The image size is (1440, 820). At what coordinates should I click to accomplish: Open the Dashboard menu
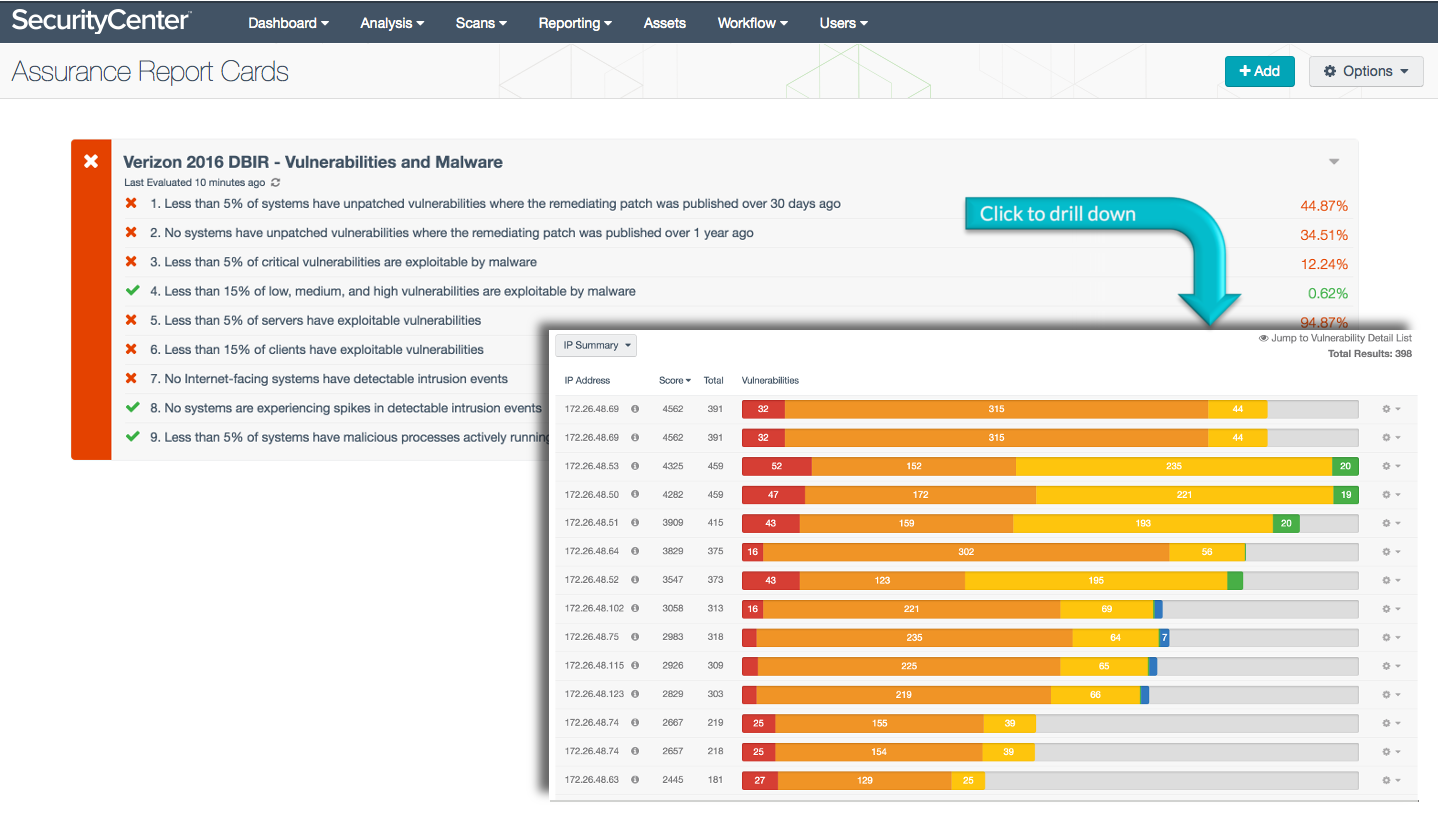(289, 23)
